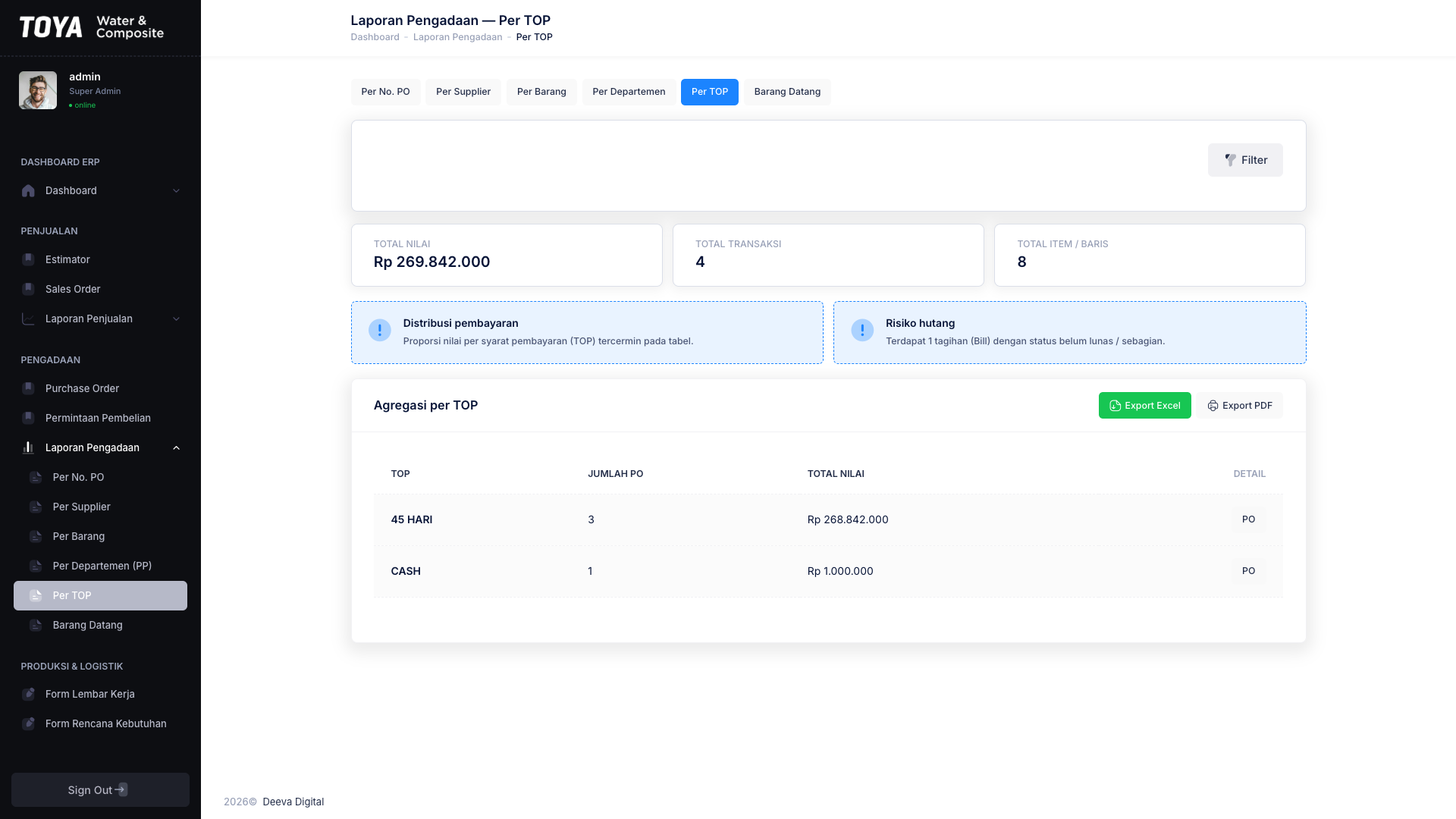This screenshot has height=819, width=1456.
Task: Go to Dashboard via breadcrumb
Action: 375,37
